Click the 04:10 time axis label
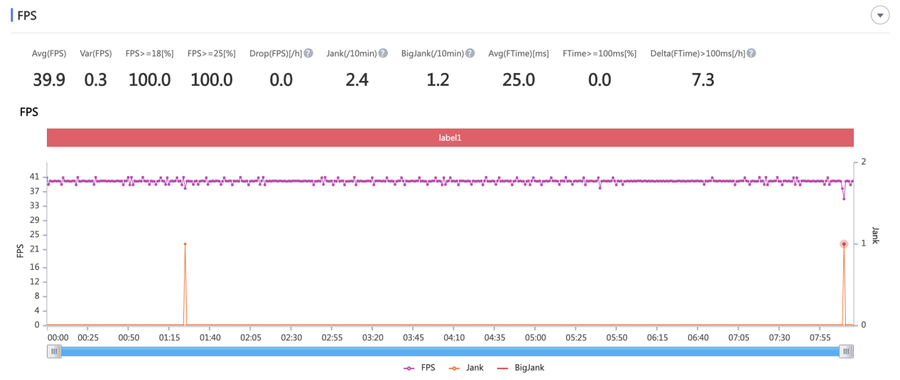This screenshot has width=900, height=380. click(454, 337)
